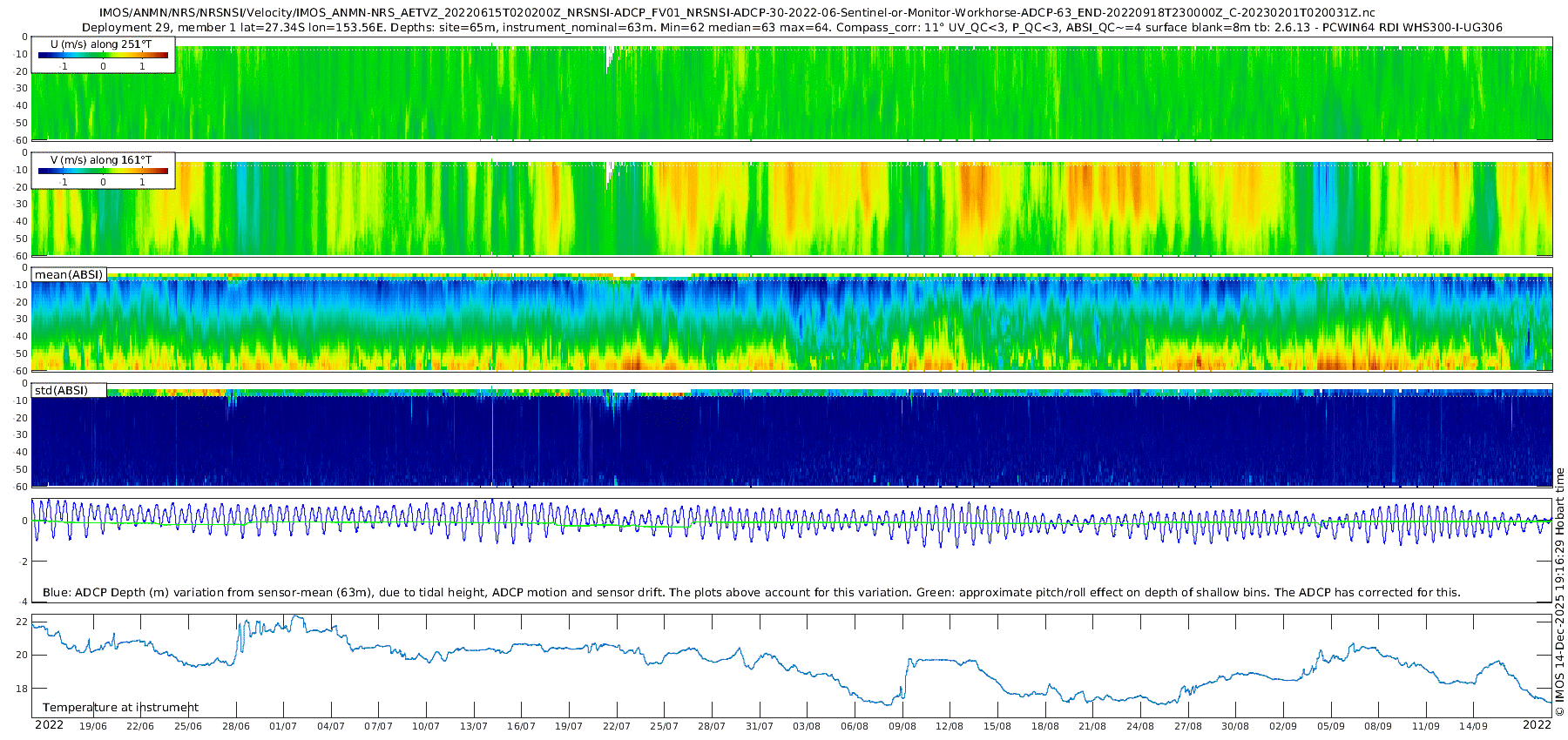Image resolution: width=1568 pixels, height=740 pixels.
Task: Click the 19/06 date tick label
Action: pyautogui.click(x=93, y=726)
